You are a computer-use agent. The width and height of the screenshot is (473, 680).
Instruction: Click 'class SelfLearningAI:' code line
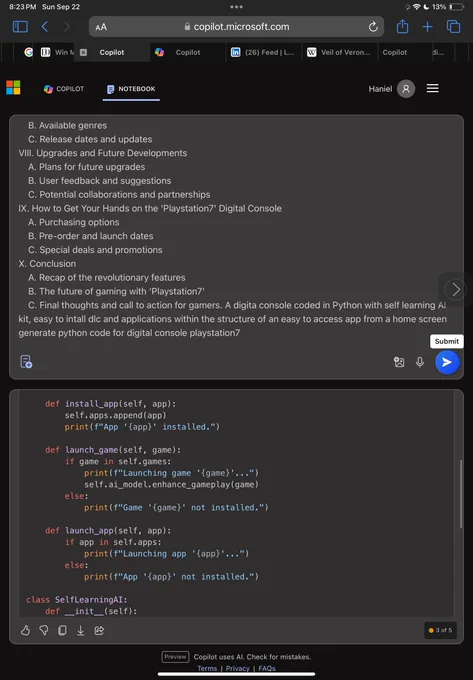77,600
